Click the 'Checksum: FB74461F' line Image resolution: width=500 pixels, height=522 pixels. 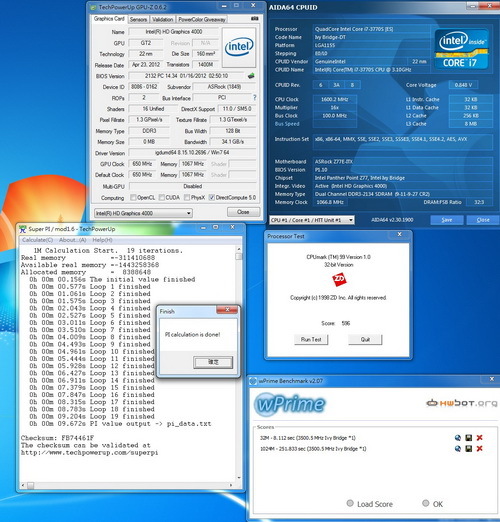point(57,438)
